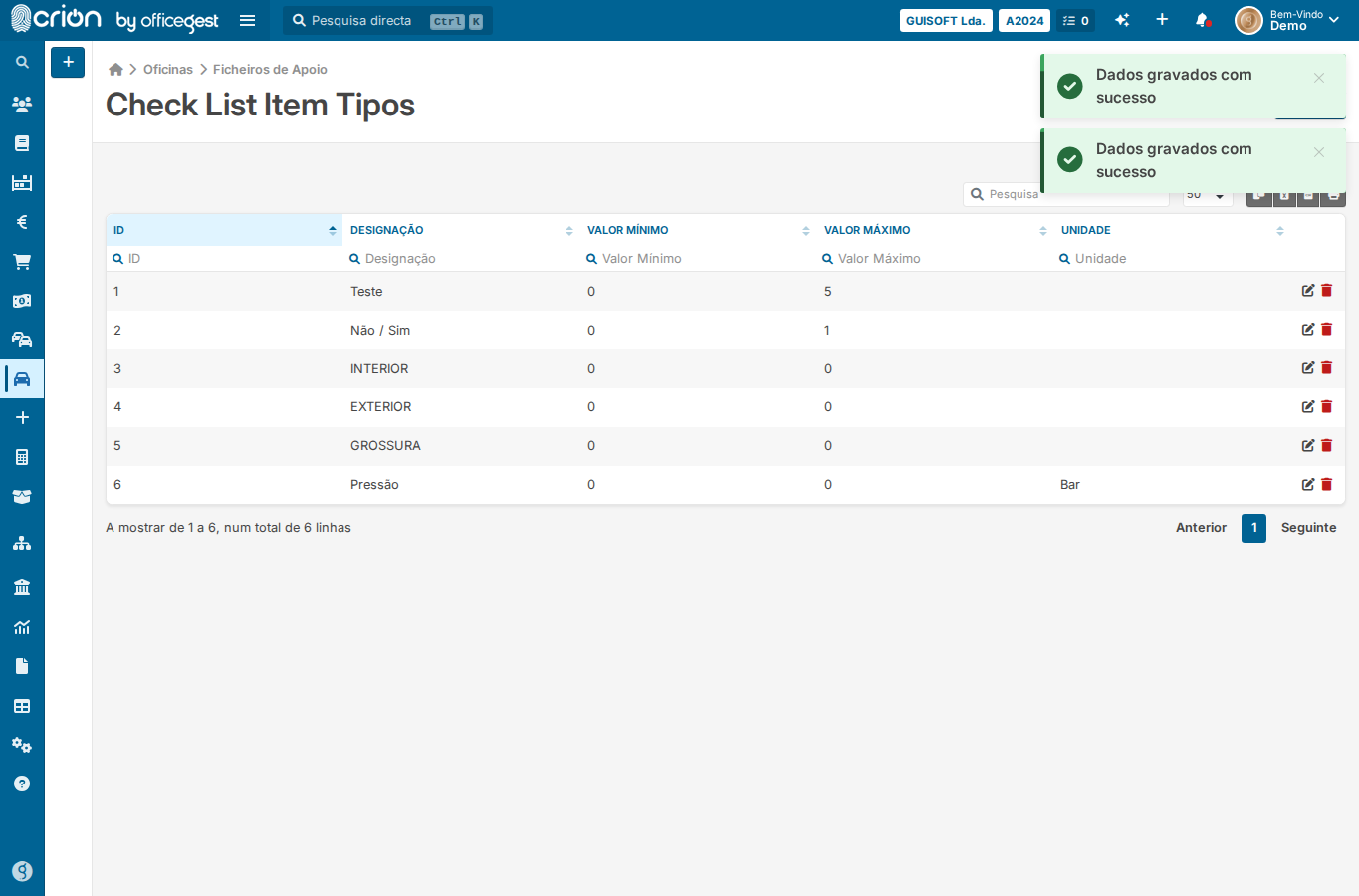
Task: Go to the Seguinte page
Action: coord(1308,528)
